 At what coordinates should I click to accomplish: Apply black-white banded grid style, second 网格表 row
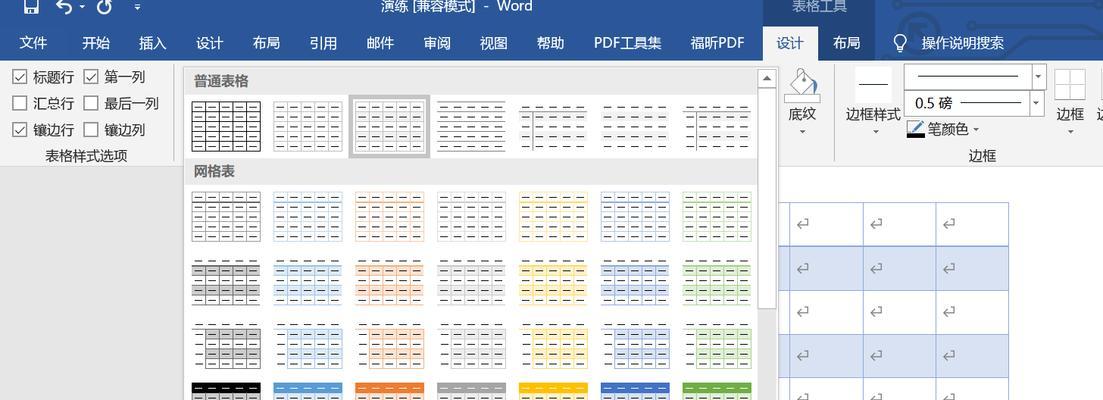coord(226,282)
